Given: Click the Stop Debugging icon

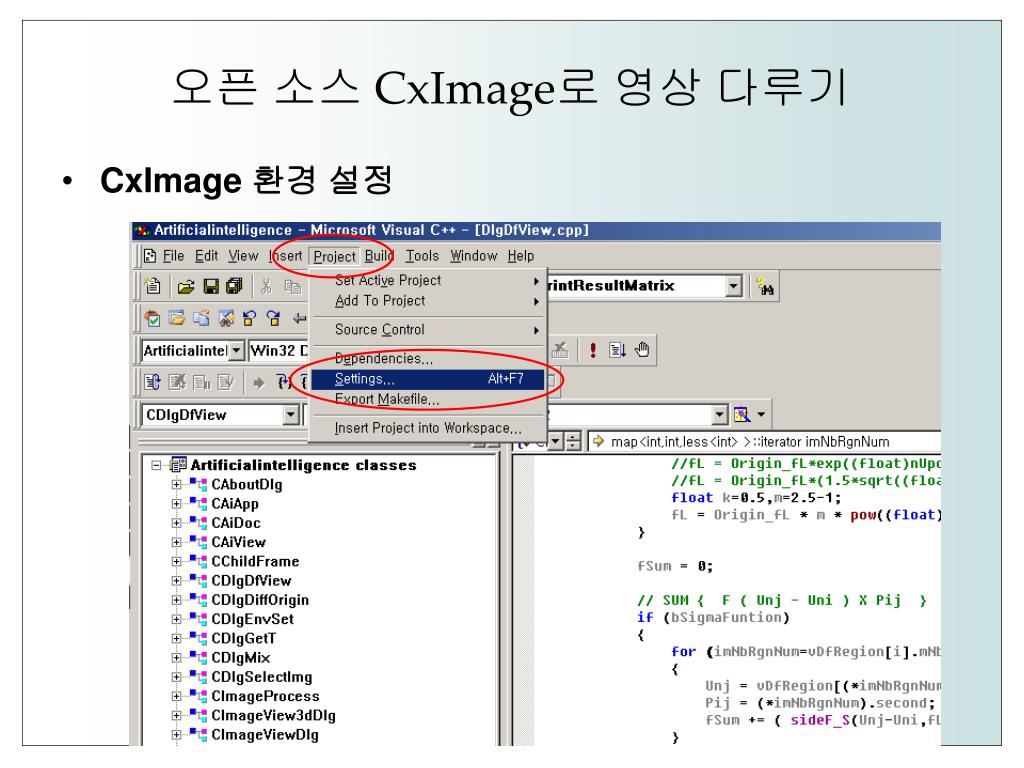Looking at the screenshot, I should point(177,382).
